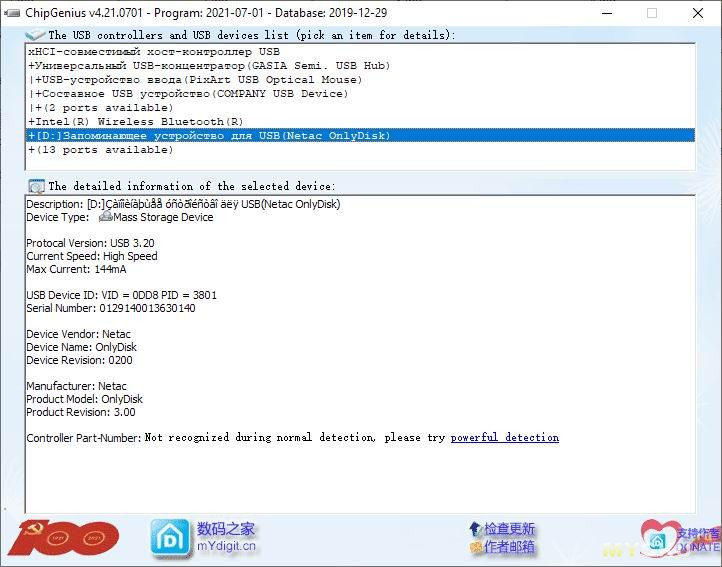Click the Description line in details
The width and height of the screenshot is (722, 567).
[x=183, y=204]
